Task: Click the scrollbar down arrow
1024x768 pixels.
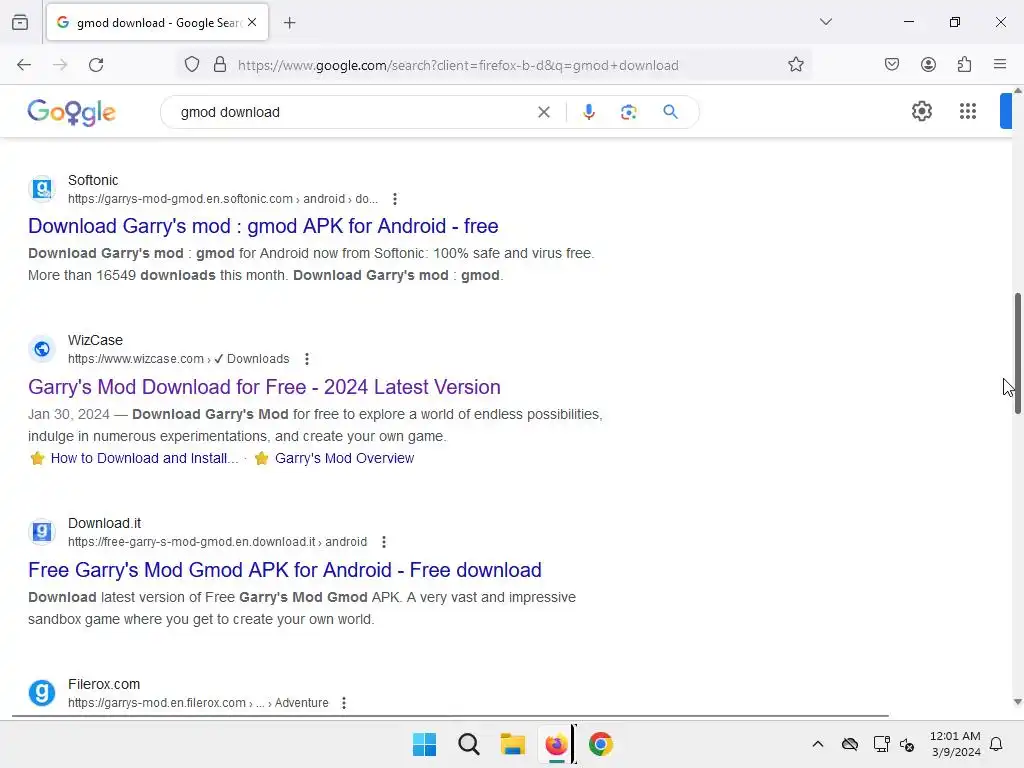Action: [x=1017, y=702]
